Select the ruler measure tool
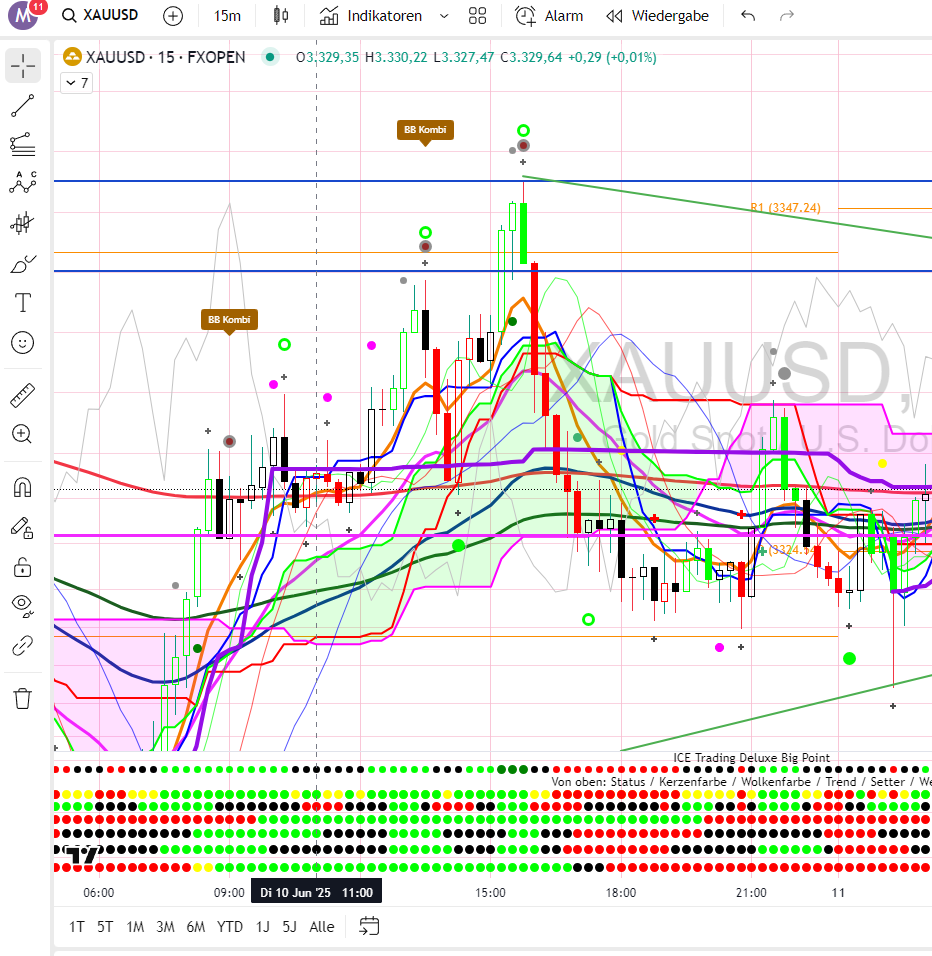This screenshot has height=956, width=932. click(x=22, y=395)
